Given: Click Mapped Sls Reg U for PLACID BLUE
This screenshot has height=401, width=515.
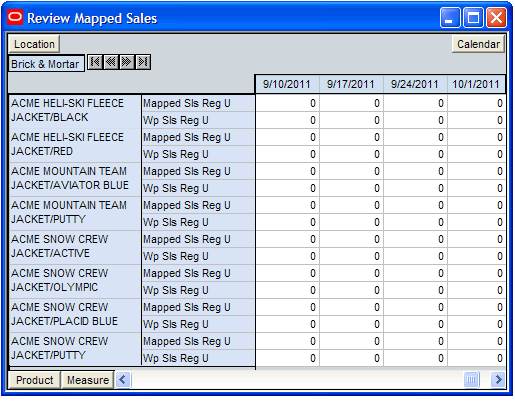Looking at the screenshot, I should (198, 307).
